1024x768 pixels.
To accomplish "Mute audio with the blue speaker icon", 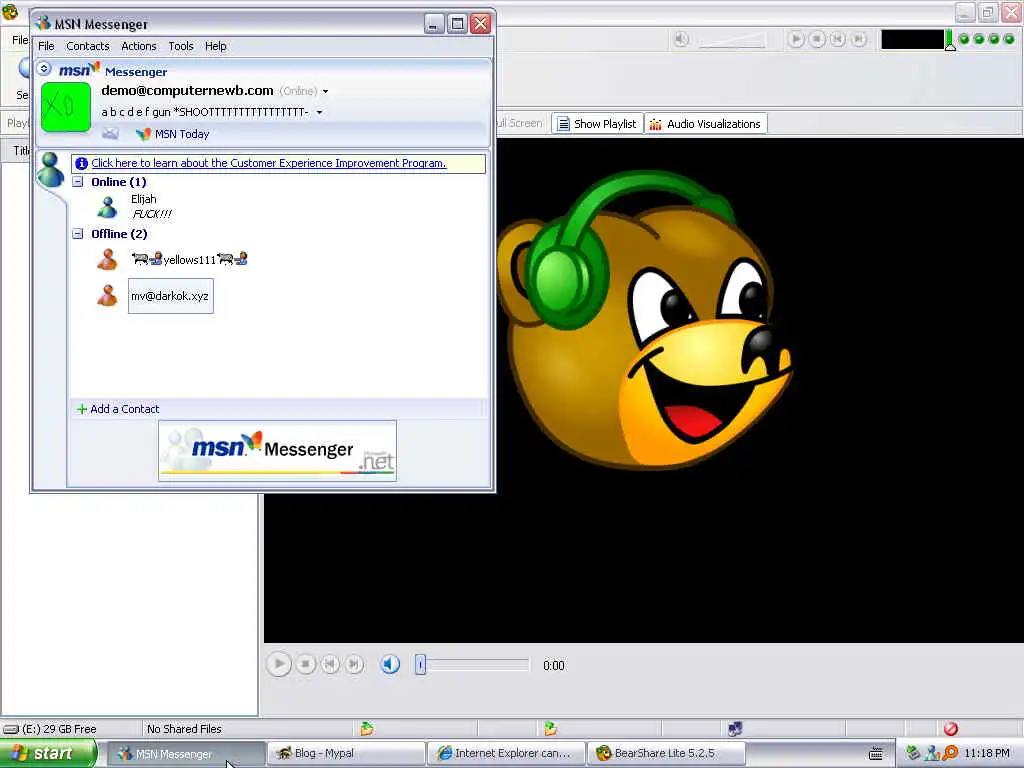I will click(x=390, y=664).
